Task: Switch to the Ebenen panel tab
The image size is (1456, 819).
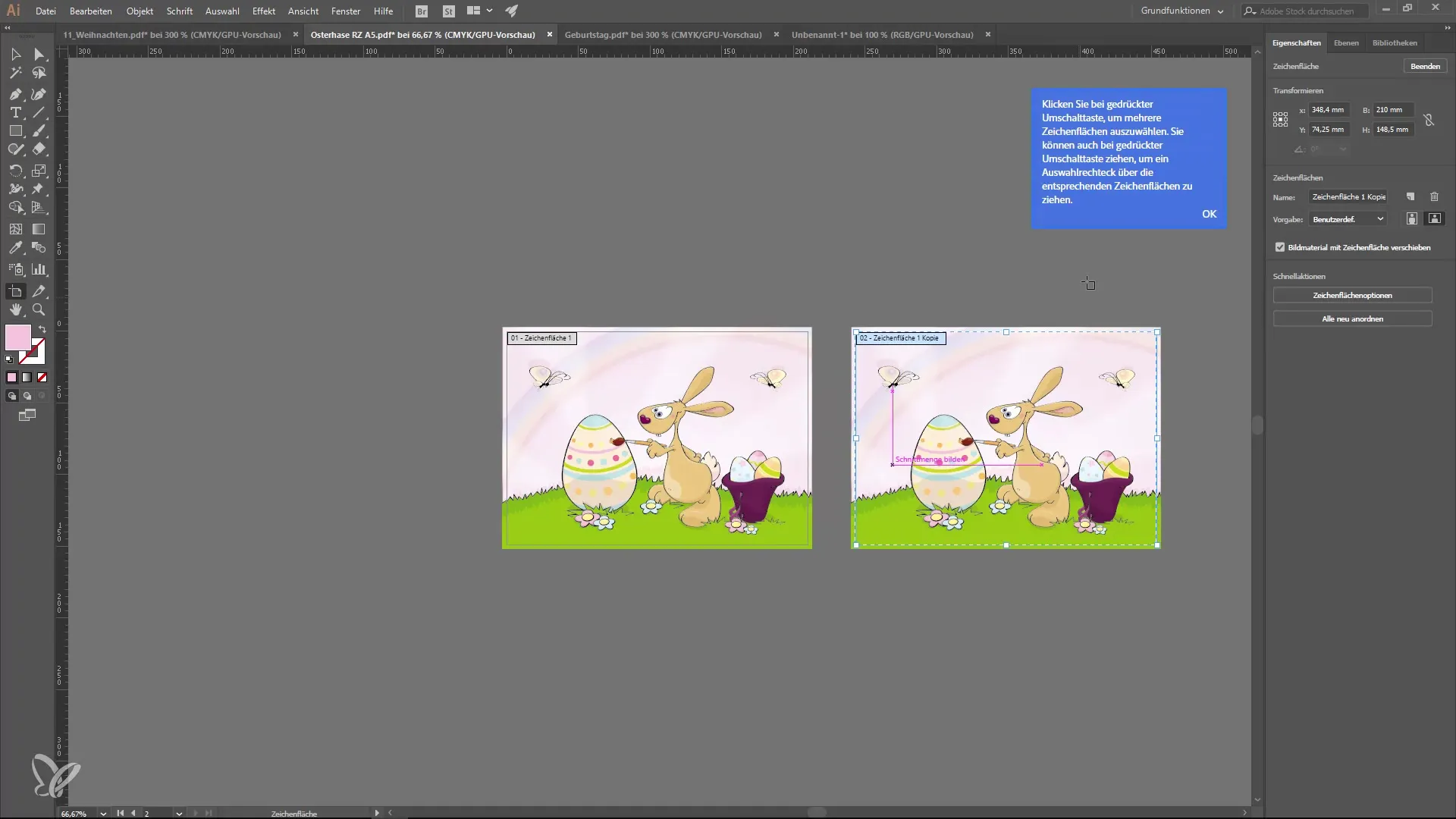Action: coord(1346,43)
